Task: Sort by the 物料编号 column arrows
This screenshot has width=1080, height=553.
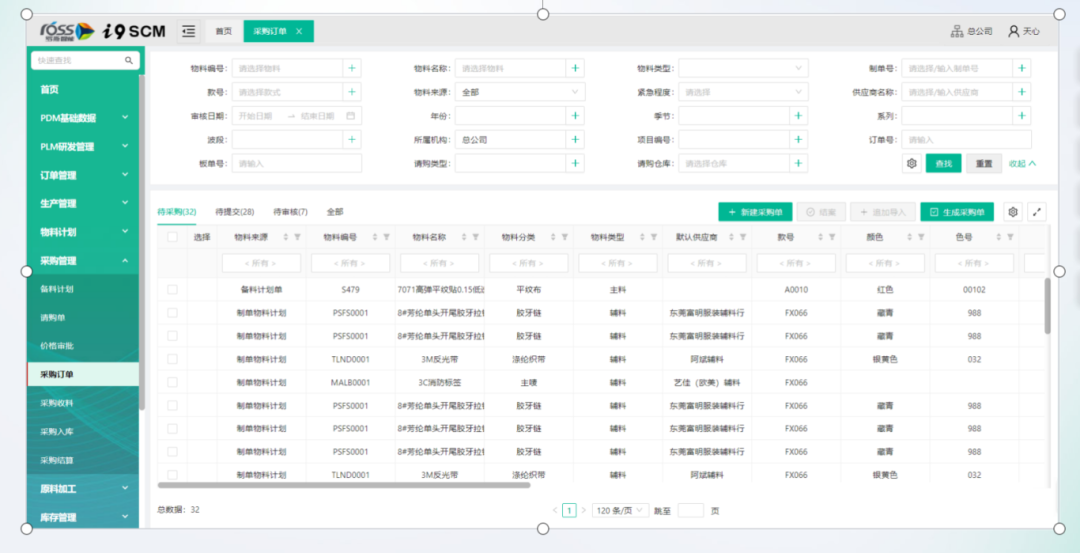Action: point(375,237)
